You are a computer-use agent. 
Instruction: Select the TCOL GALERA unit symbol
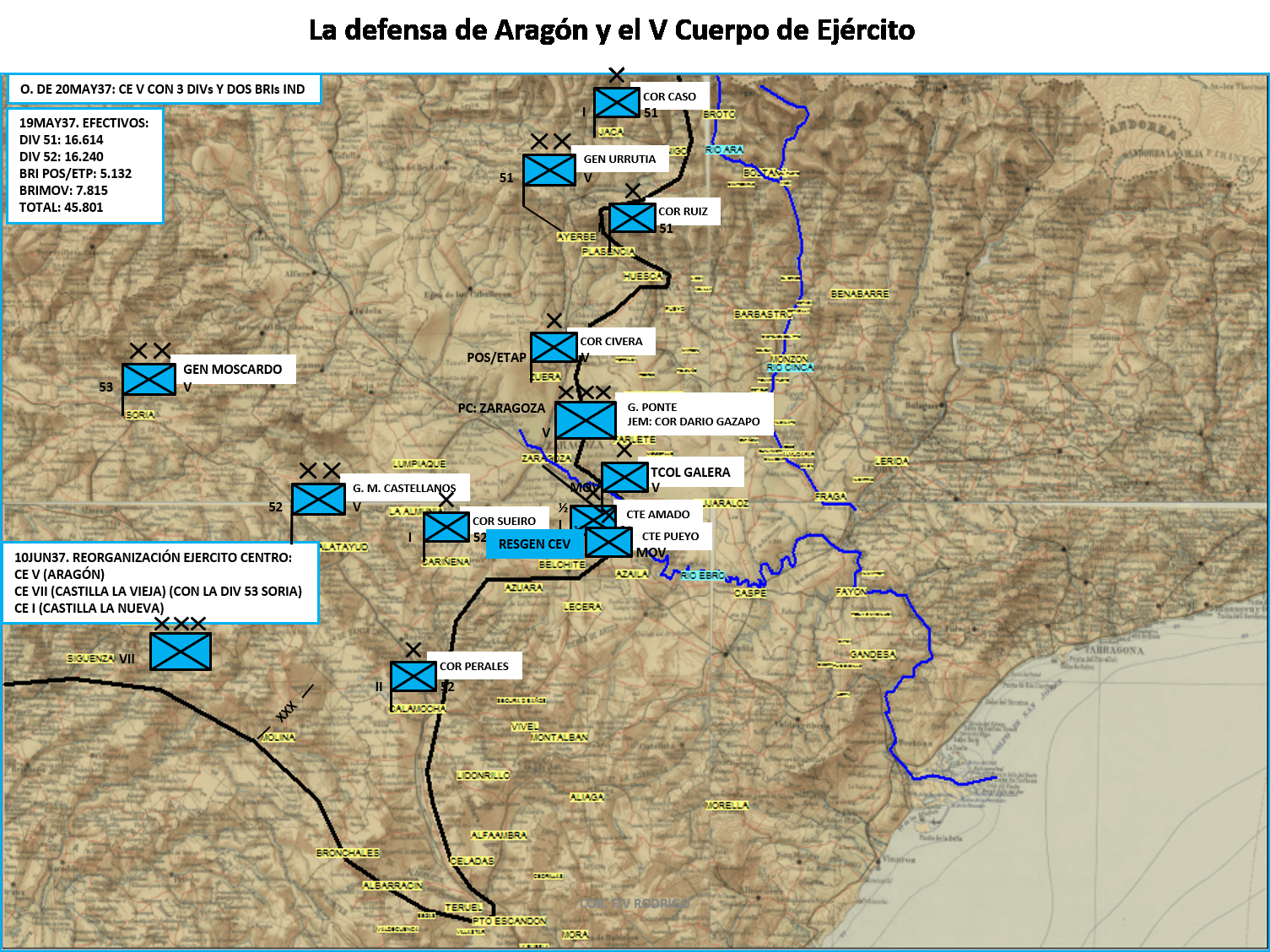[624, 478]
